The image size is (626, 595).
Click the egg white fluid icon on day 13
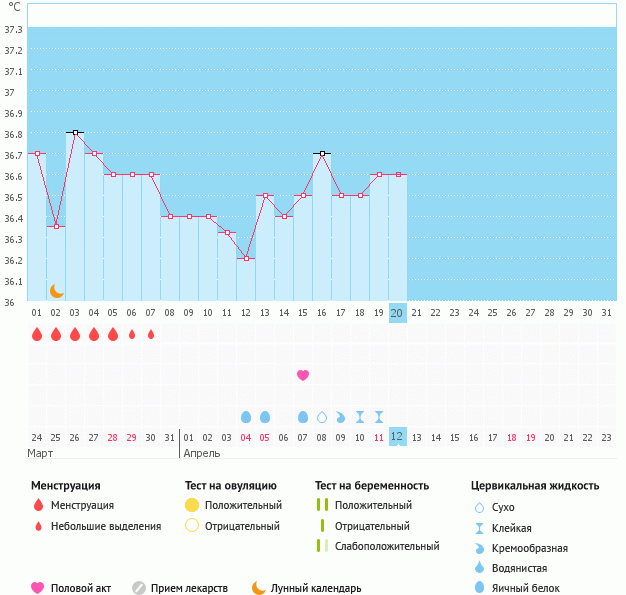(265, 416)
